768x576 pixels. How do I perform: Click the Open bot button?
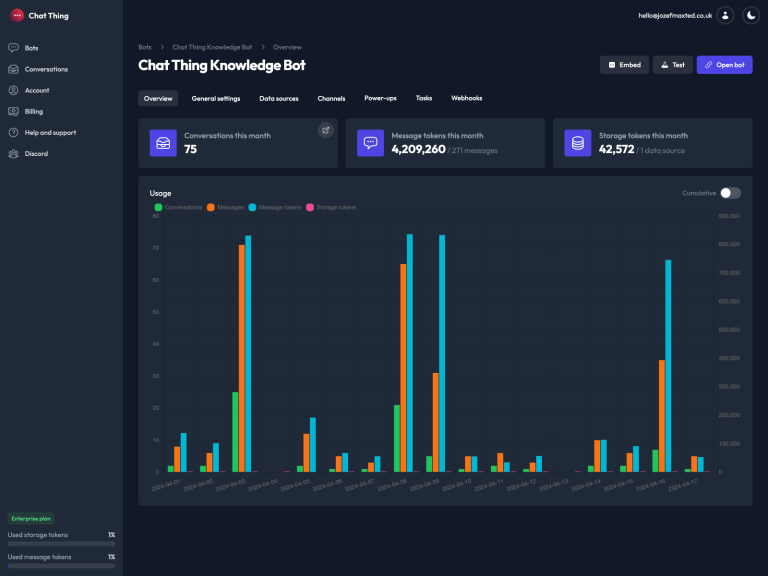pyautogui.click(x=724, y=65)
